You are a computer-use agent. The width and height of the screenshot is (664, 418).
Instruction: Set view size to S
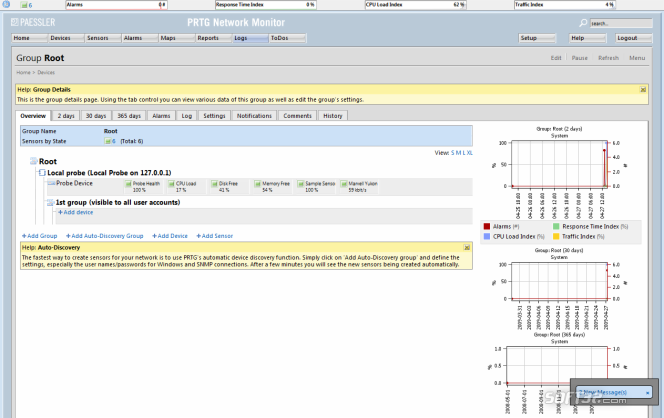click(453, 153)
